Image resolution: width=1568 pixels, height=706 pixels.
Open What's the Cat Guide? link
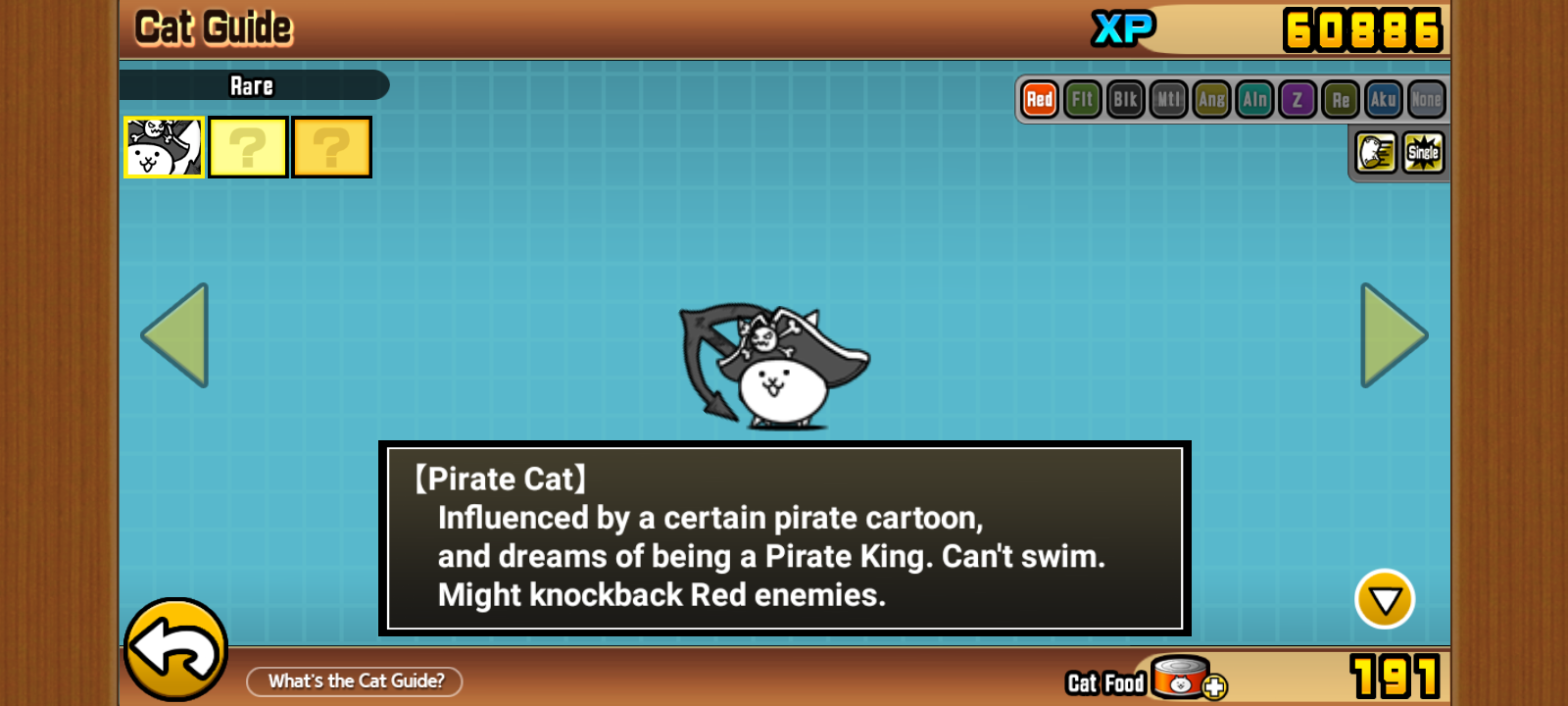[355, 681]
